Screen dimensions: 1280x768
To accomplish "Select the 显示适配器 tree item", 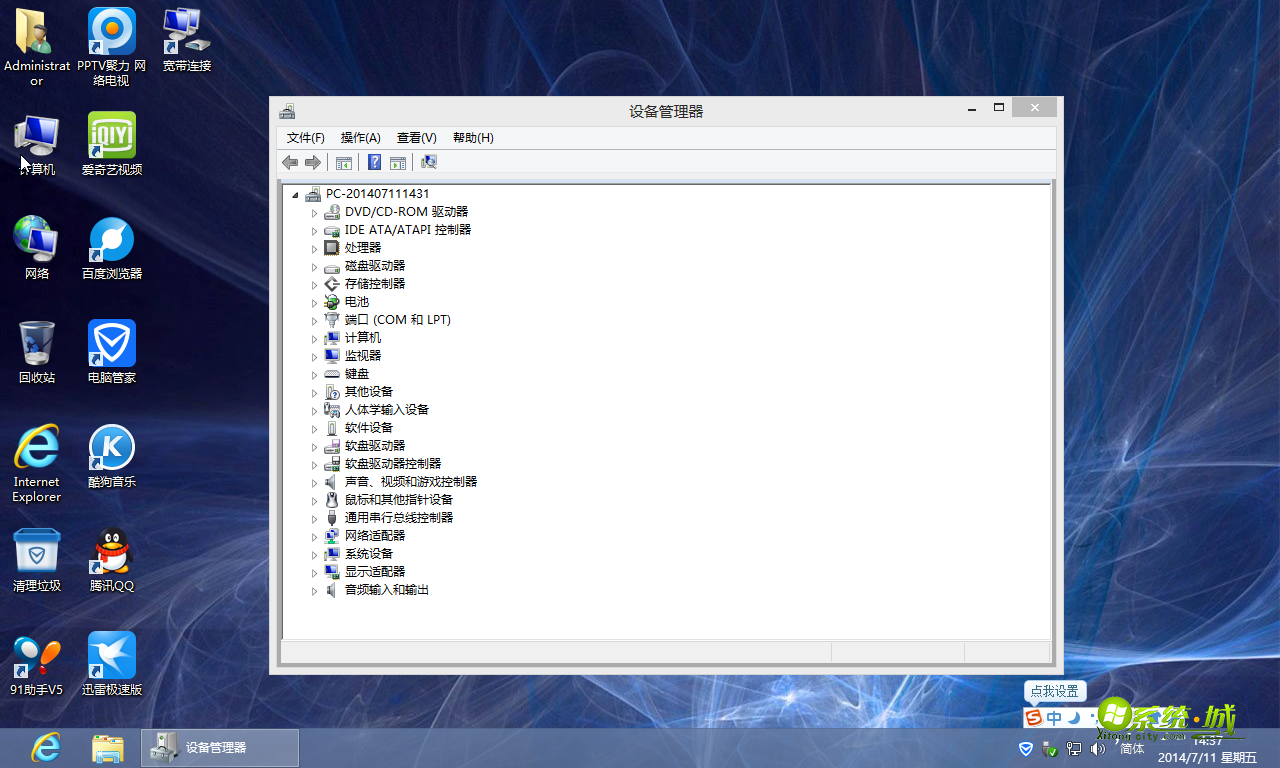I will point(374,571).
